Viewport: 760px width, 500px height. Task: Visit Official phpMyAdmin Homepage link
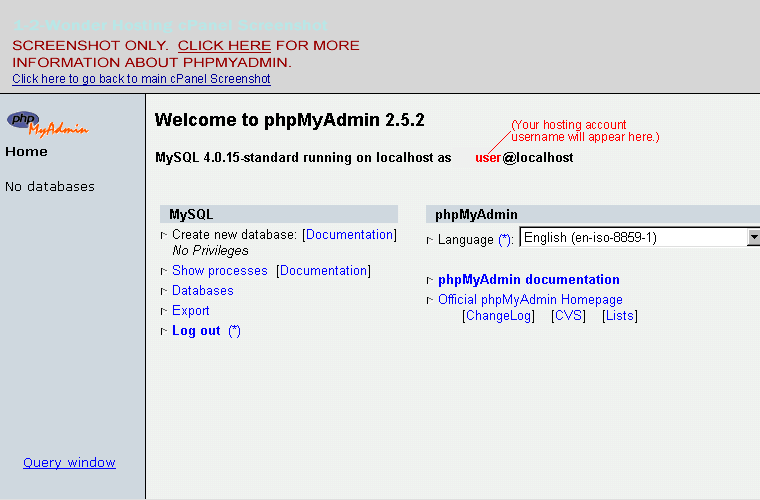point(530,299)
